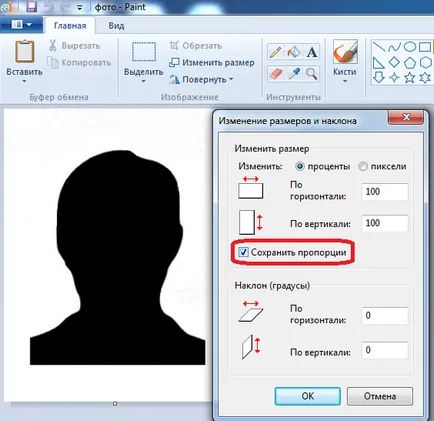Click the Выделить selection rectangle icon

tap(144, 52)
